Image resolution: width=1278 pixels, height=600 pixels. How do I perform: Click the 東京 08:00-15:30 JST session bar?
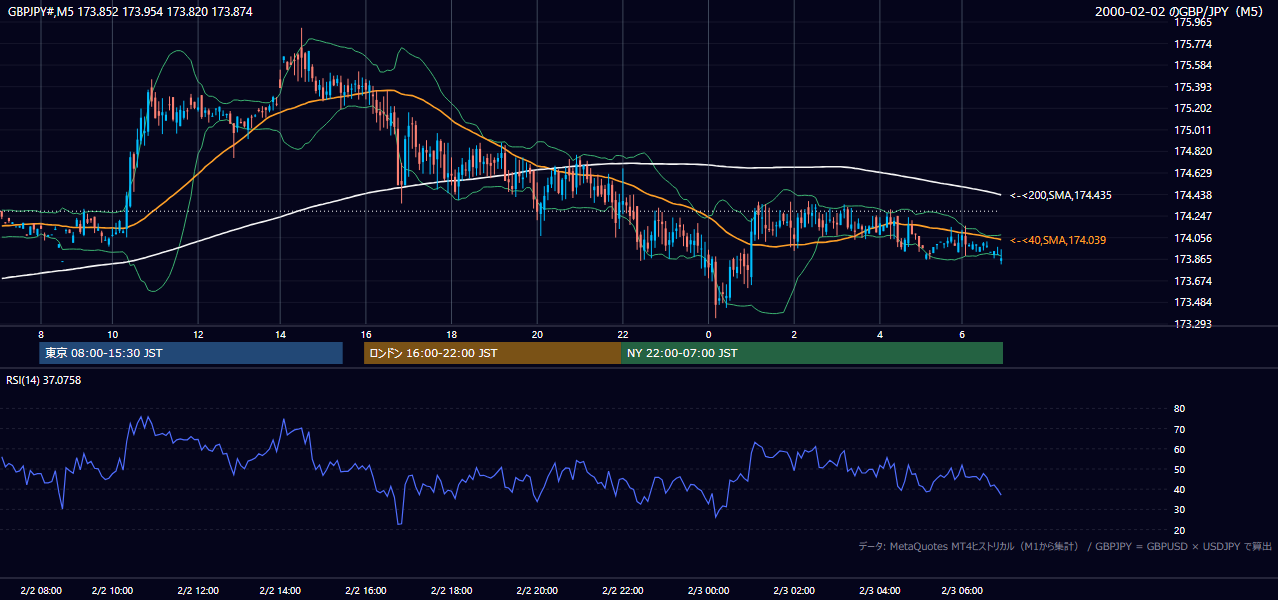click(x=190, y=353)
